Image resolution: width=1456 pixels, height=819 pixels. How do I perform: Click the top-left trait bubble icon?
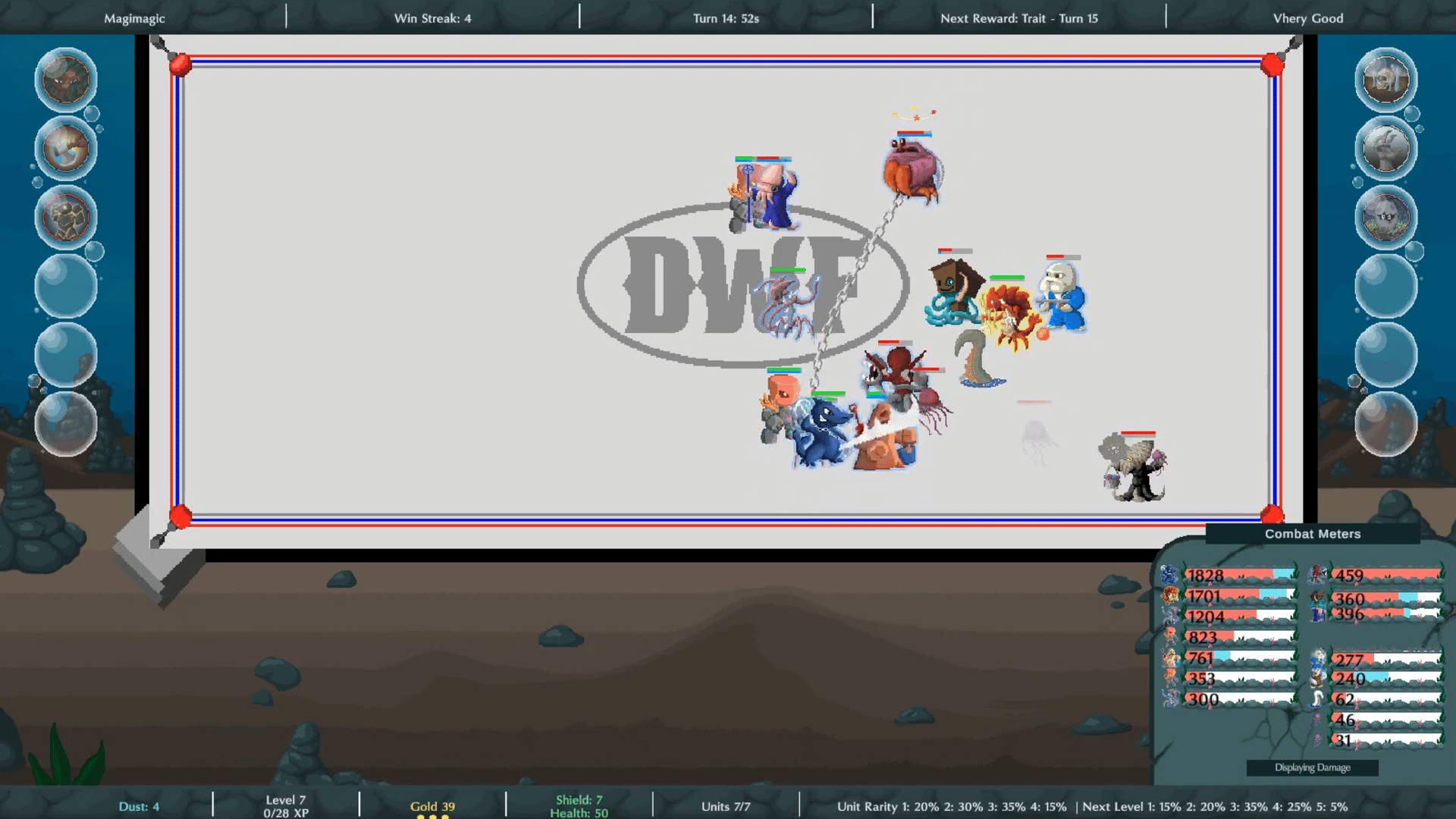tap(66, 80)
